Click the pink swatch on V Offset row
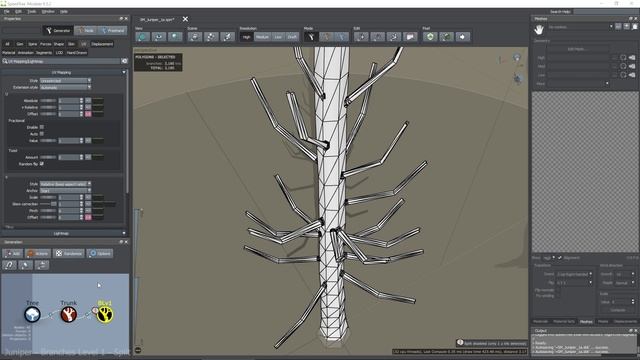 (88, 218)
